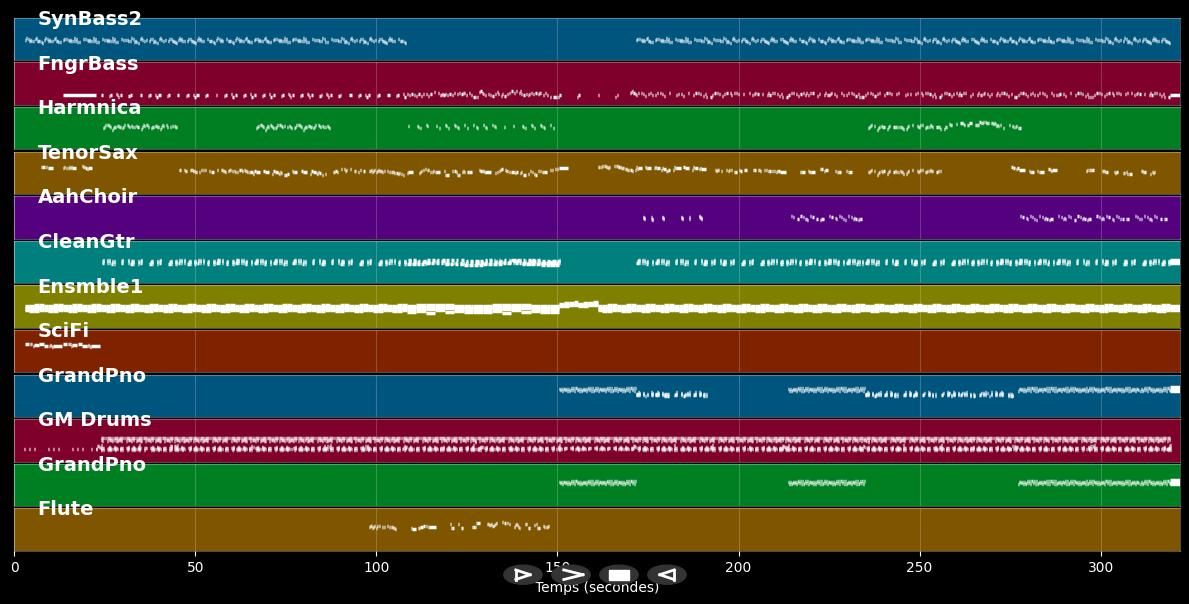Click the Harmnica track name
Screen dimensions: 1189x604
coord(90,108)
